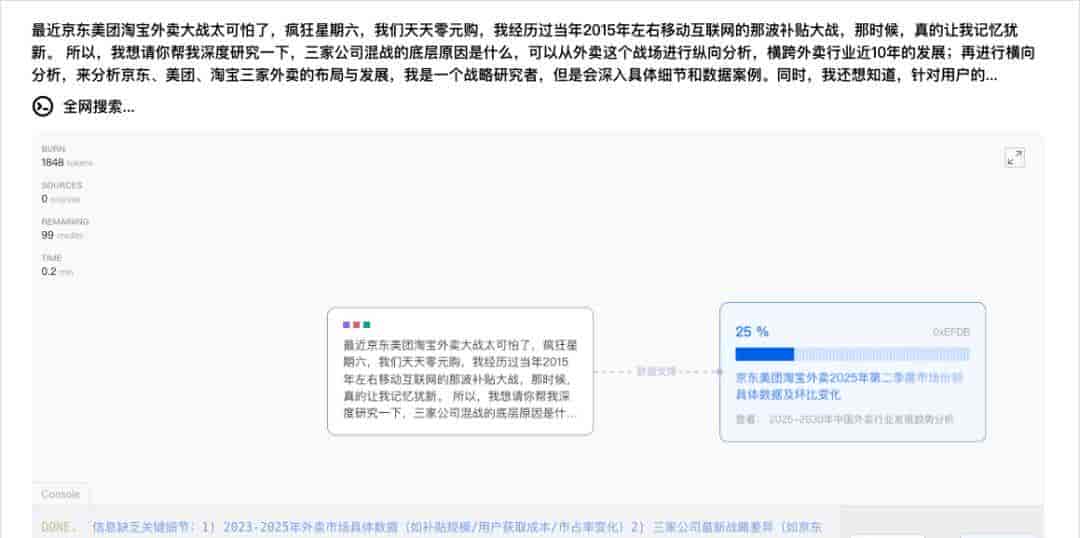This screenshot has height=538, width=1080.
Task: Click the TIME 0.2 min stat
Action: click(57, 266)
